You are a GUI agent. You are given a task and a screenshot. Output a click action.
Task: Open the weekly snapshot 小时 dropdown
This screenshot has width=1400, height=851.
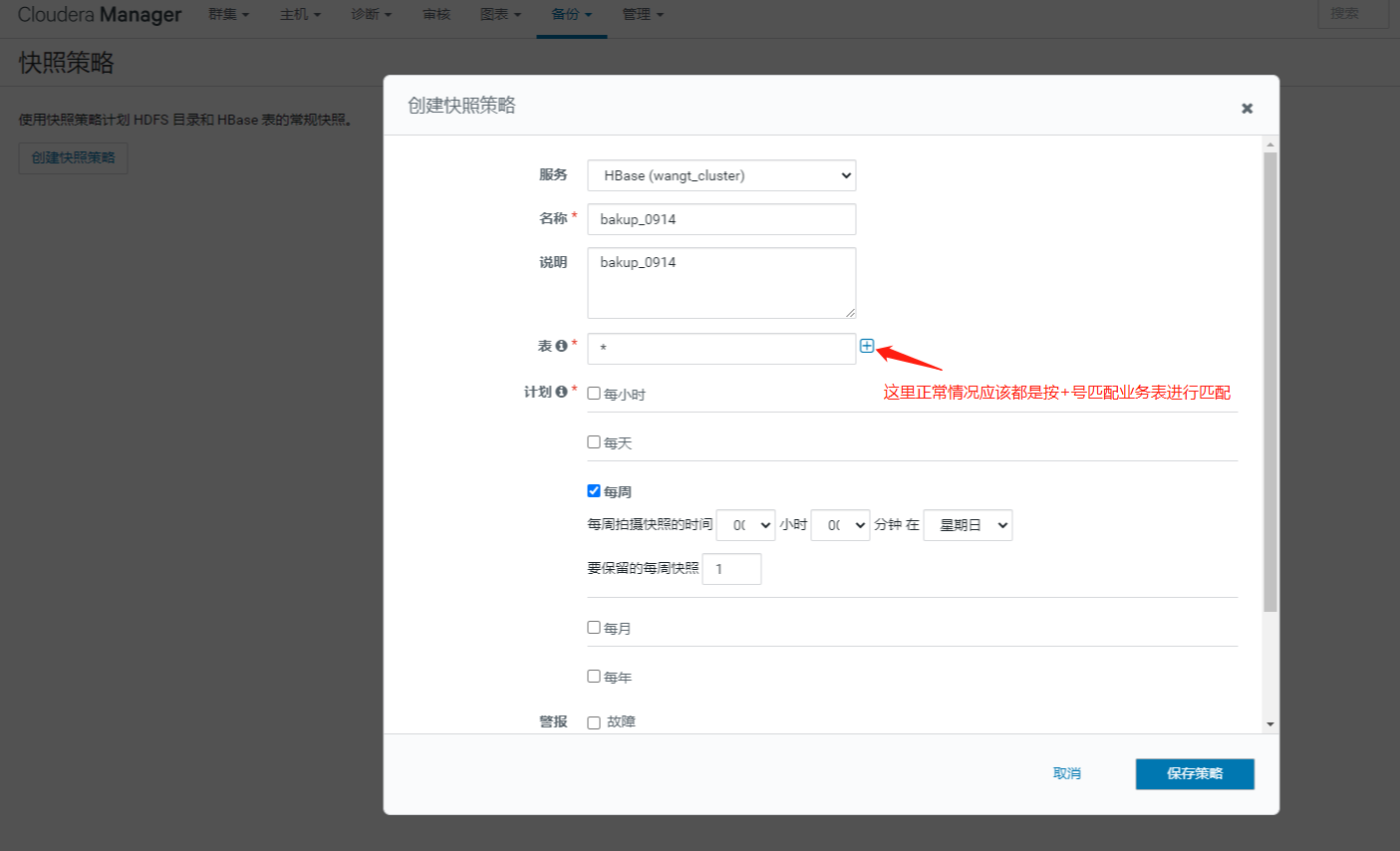745,525
